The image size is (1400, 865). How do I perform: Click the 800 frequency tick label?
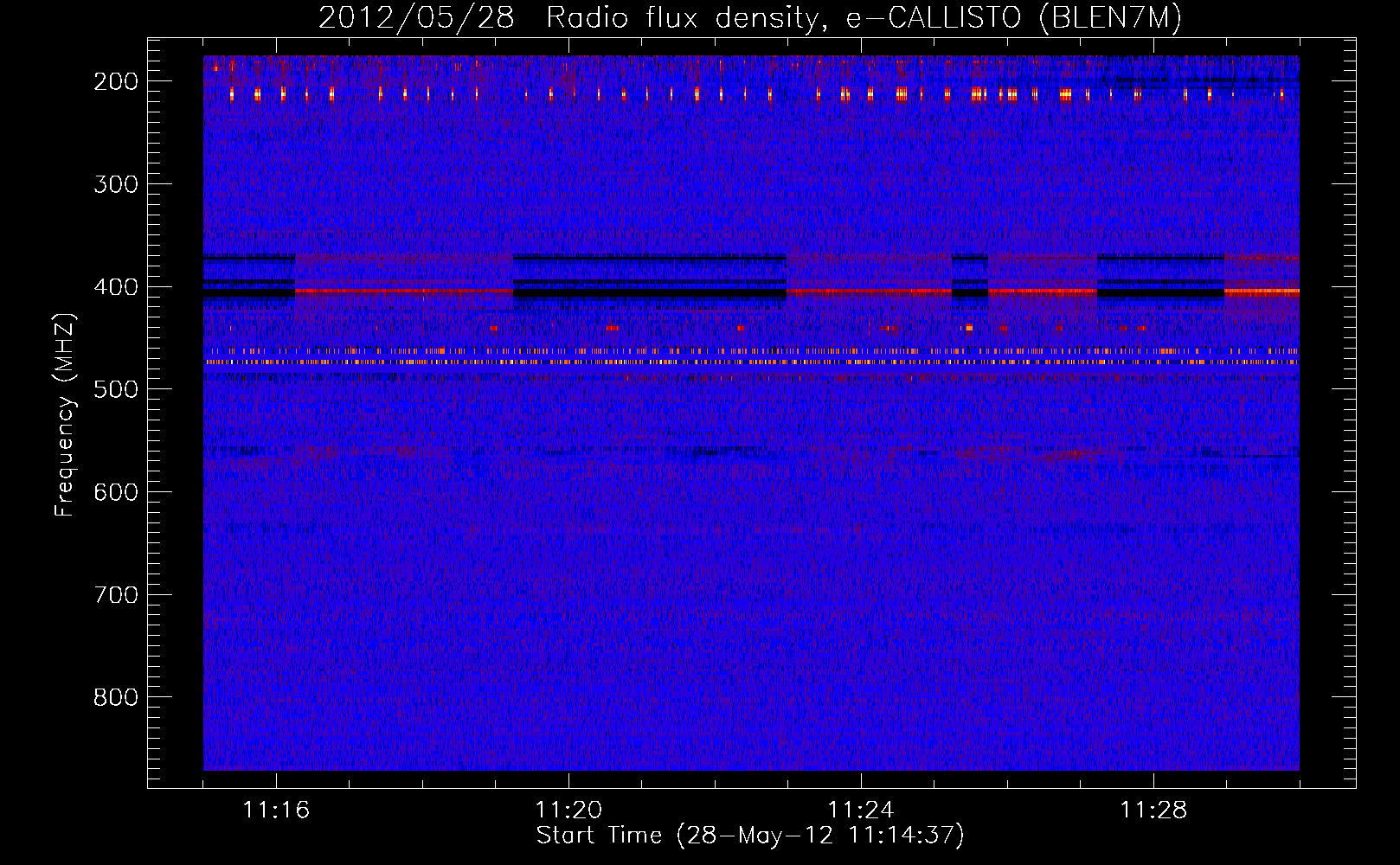click(115, 697)
